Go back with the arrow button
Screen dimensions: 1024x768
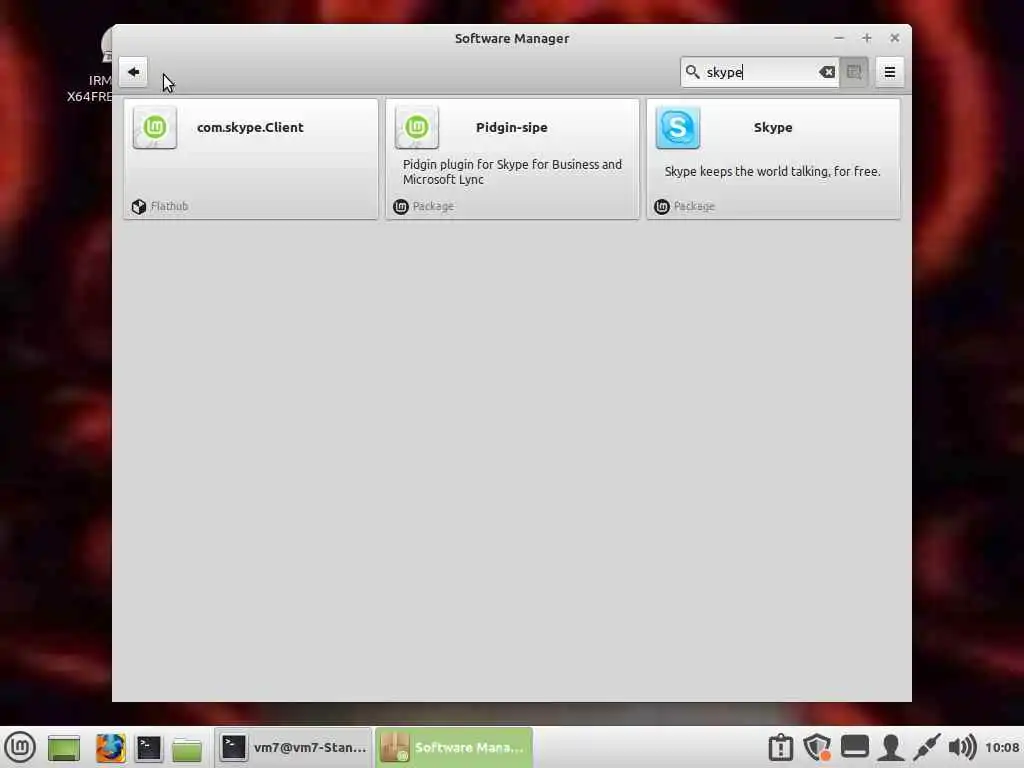133,72
